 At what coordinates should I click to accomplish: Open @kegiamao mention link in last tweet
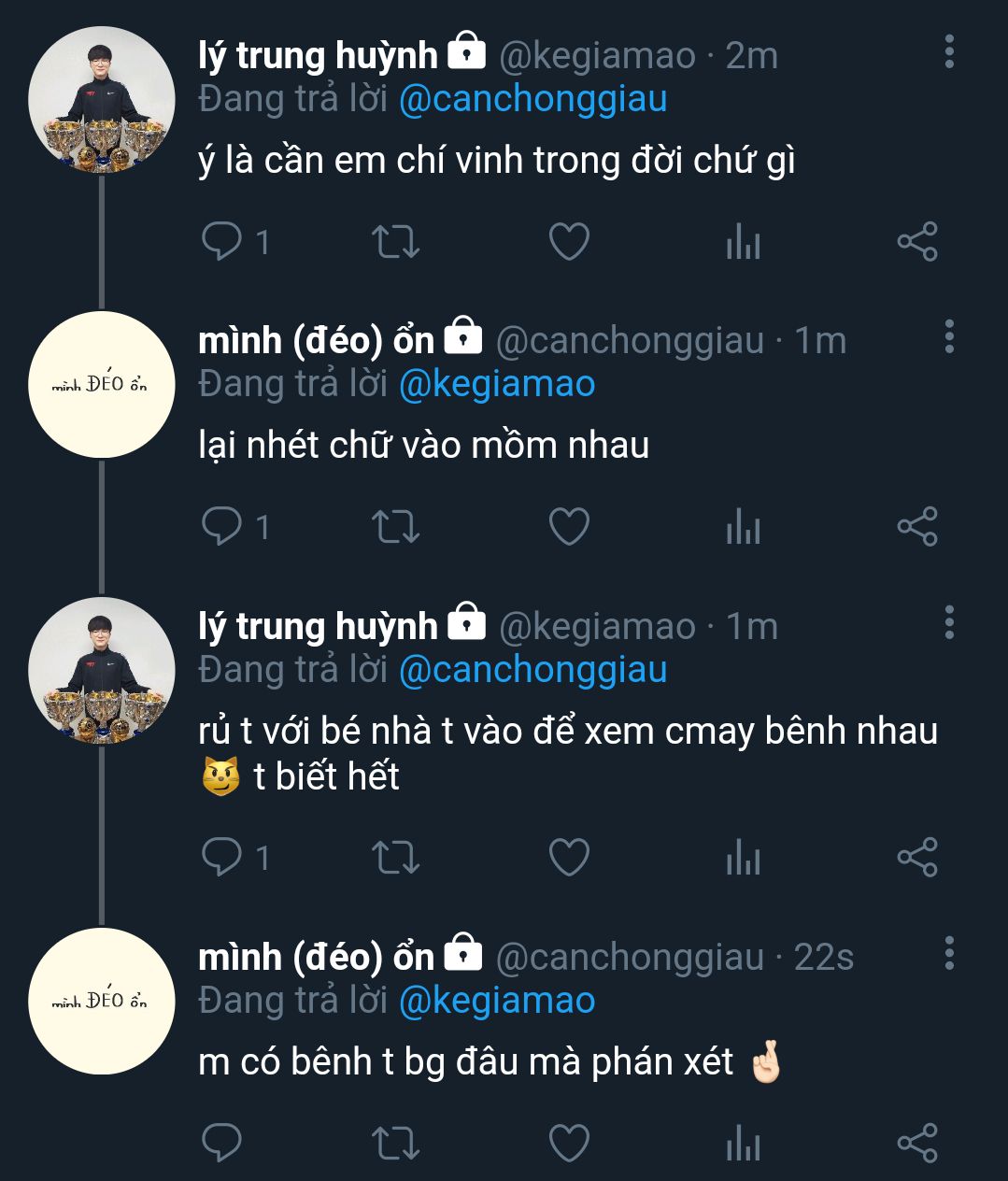[x=497, y=1001]
